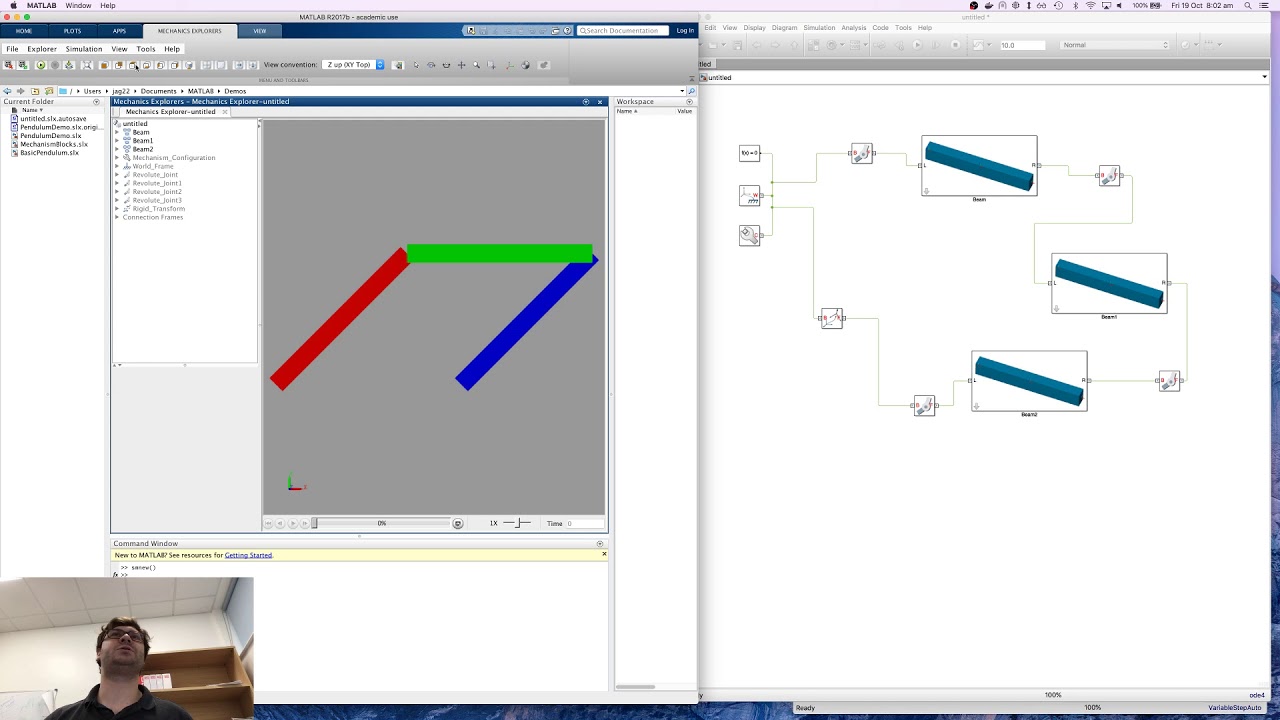Click the Demos folder in path breadcrumb
1280x720 pixels.
235,91
